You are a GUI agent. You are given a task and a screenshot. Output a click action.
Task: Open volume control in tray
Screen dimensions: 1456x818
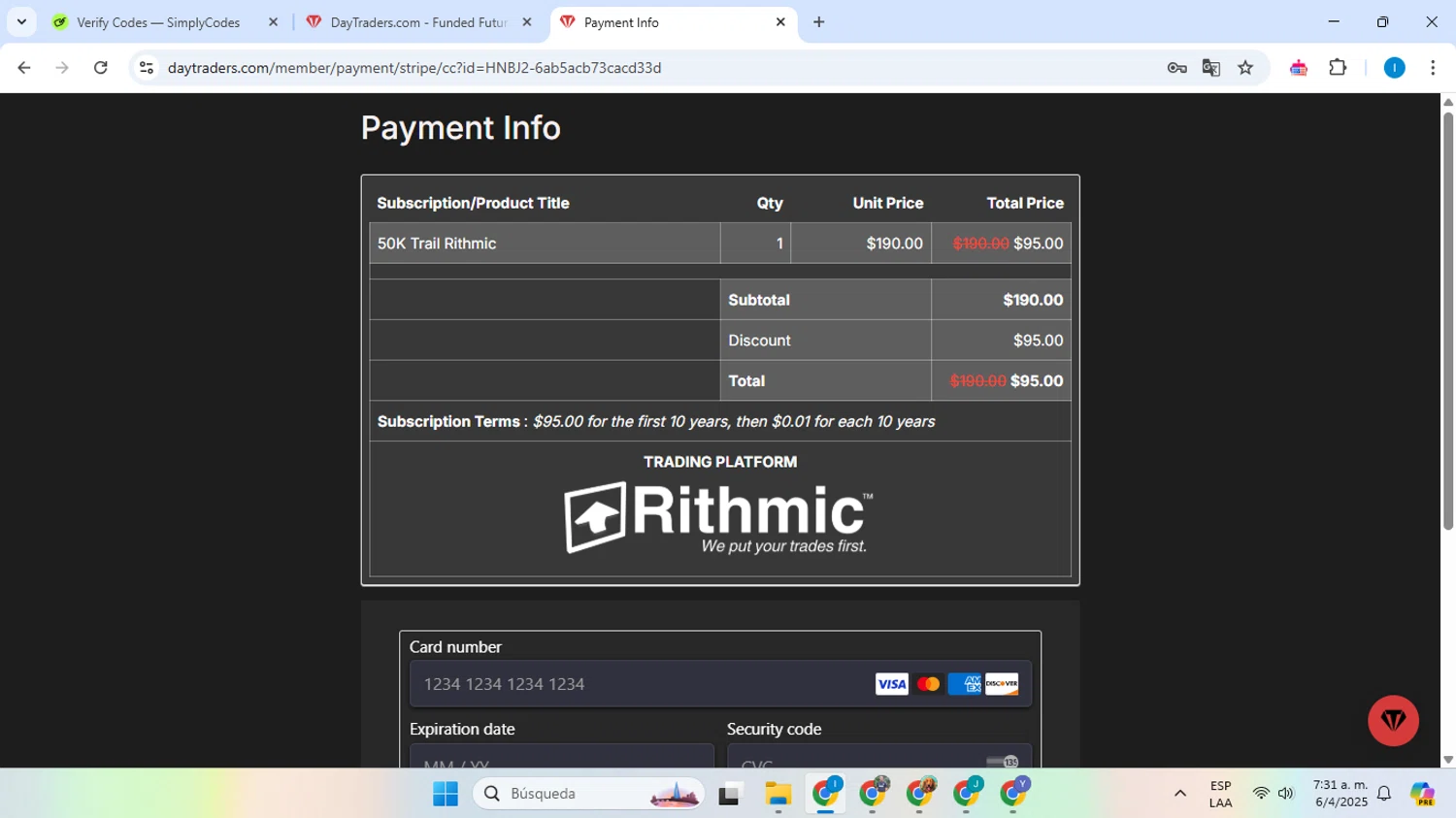coord(1286,794)
